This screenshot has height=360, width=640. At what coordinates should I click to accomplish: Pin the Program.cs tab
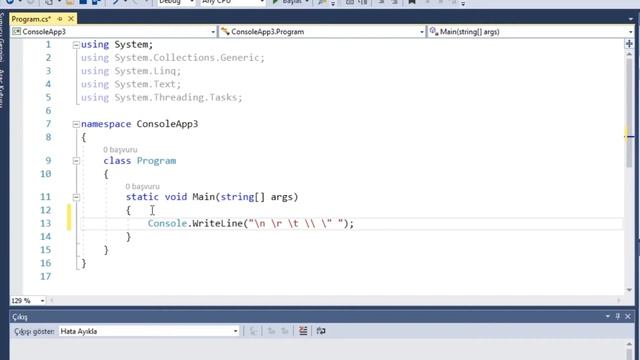(60, 19)
